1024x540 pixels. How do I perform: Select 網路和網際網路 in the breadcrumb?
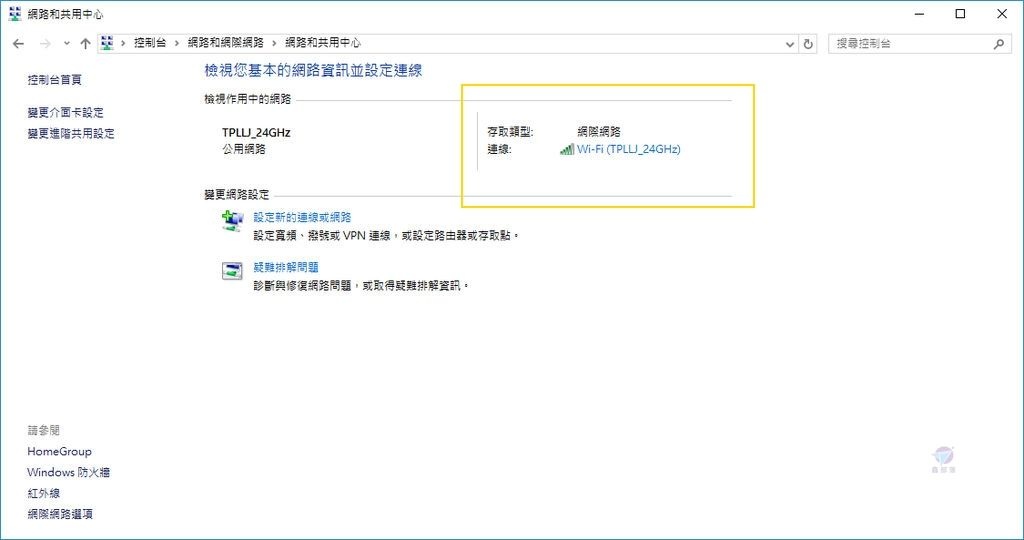(226, 43)
